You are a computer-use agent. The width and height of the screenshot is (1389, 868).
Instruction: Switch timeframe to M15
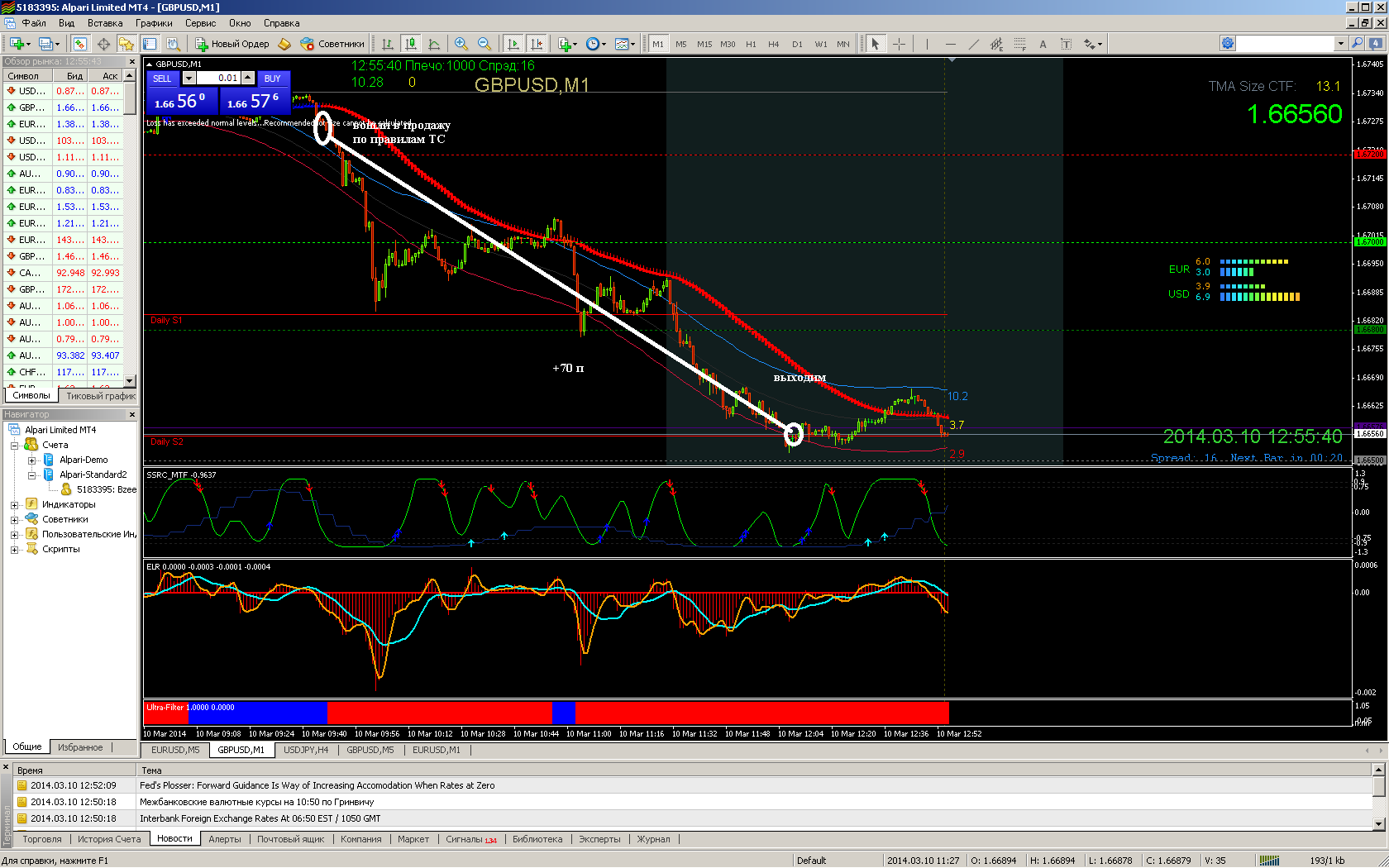pyautogui.click(x=704, y=44)
